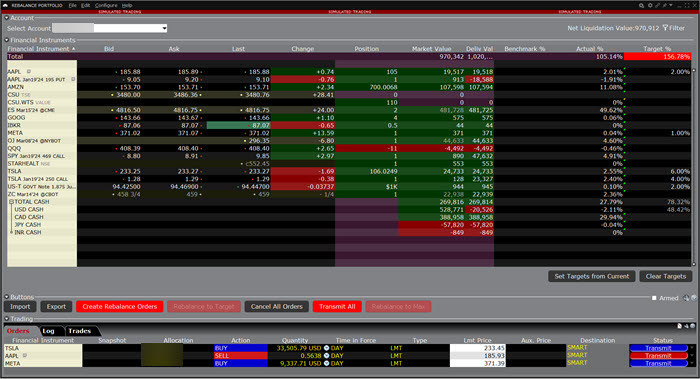The image size is (700, 379).
Task: Click the chain link icon in title bar
Action: coord(657,5)
